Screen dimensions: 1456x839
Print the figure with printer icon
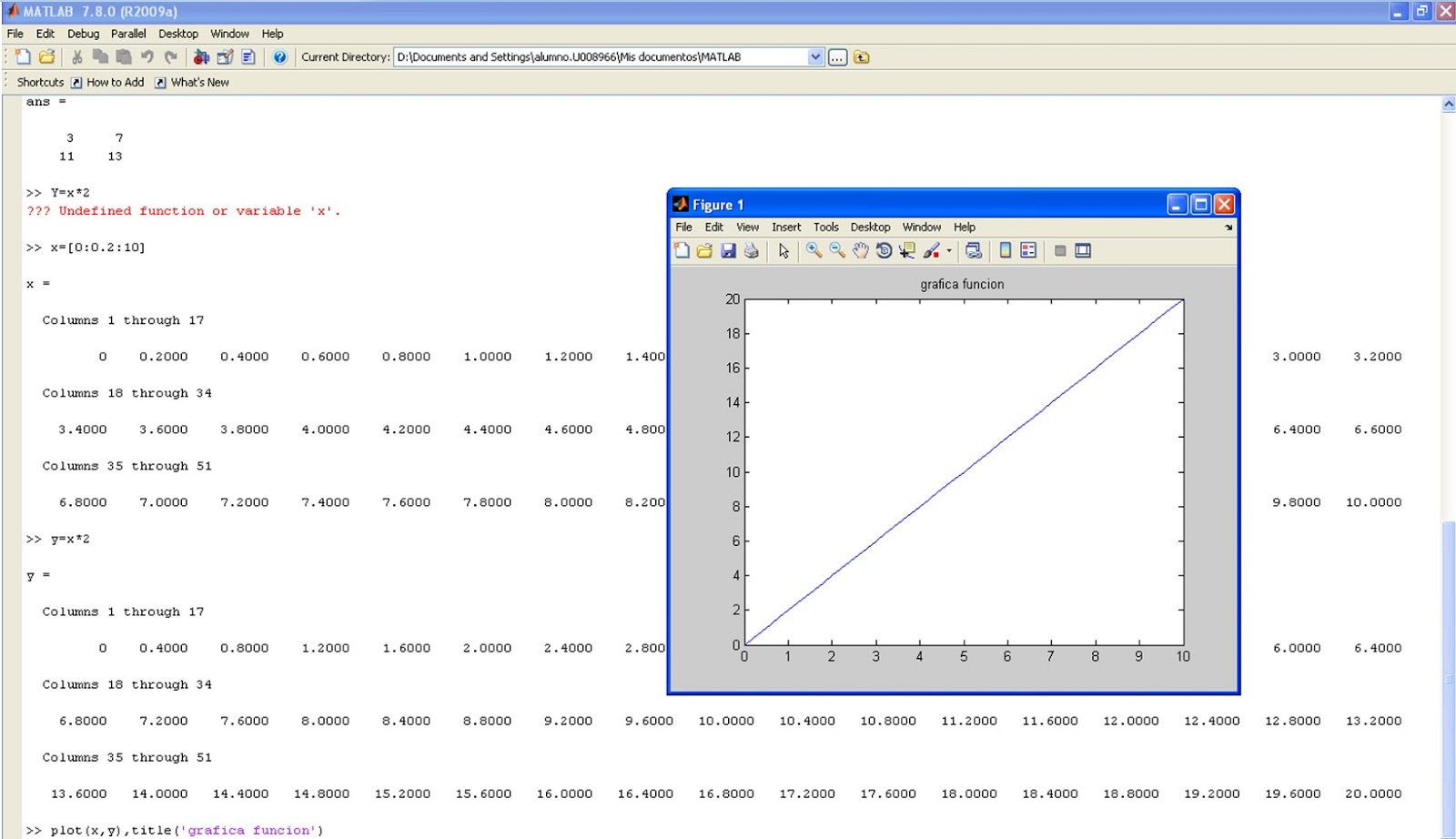[751, 250]
